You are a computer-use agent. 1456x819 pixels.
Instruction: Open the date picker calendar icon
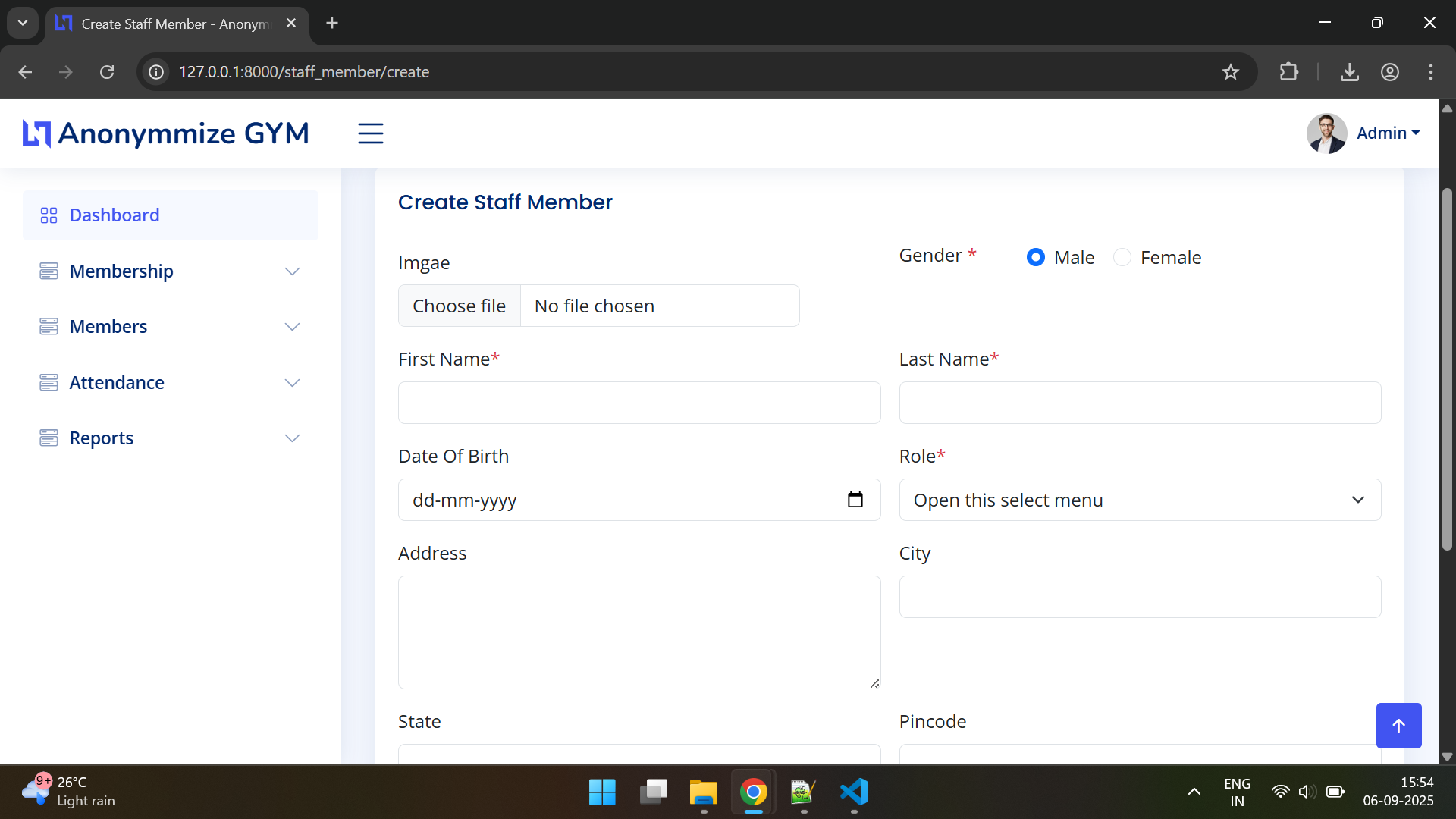[855, 500]
